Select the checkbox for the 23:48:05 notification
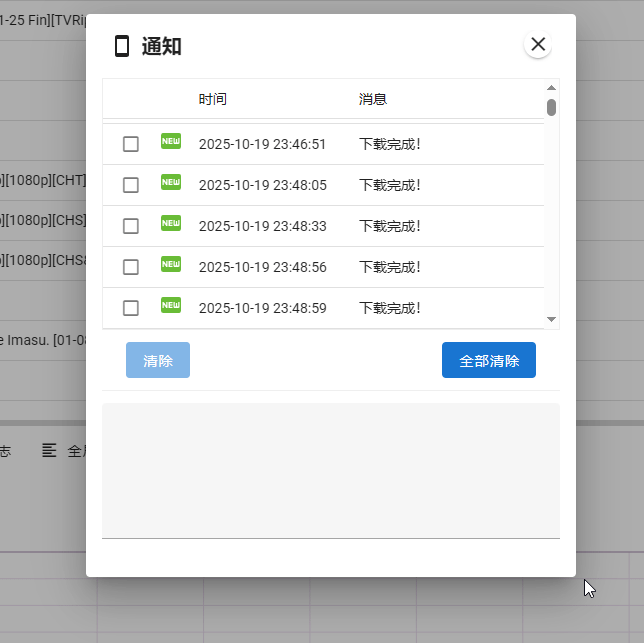This screenshot has height=643, width=644. pos(131,185)
